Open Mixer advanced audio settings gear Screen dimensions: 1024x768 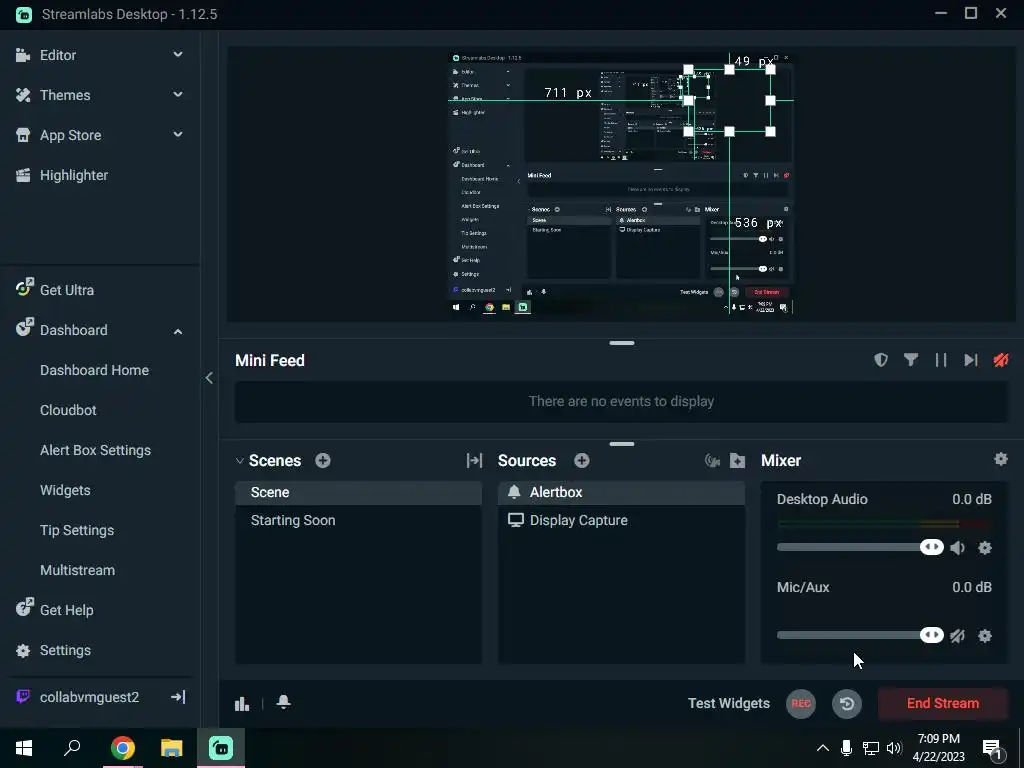tap(1000, 459)
